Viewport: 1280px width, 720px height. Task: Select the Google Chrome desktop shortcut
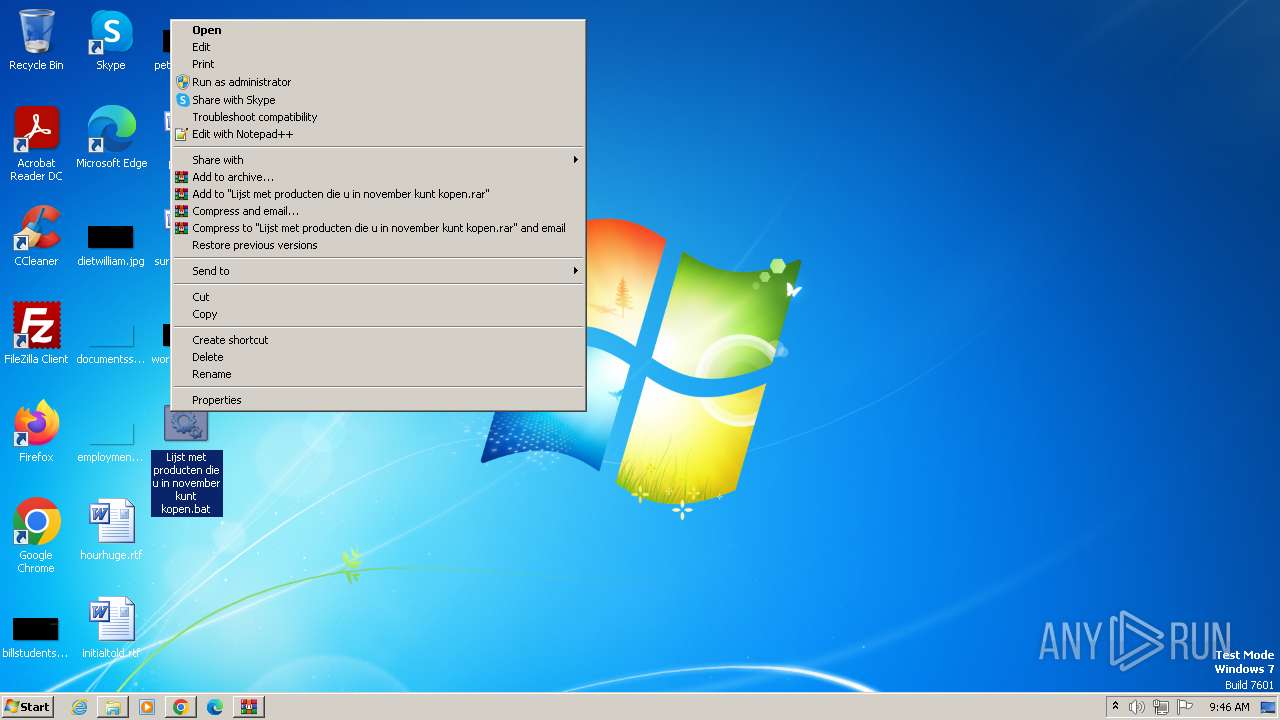point(36,535)
